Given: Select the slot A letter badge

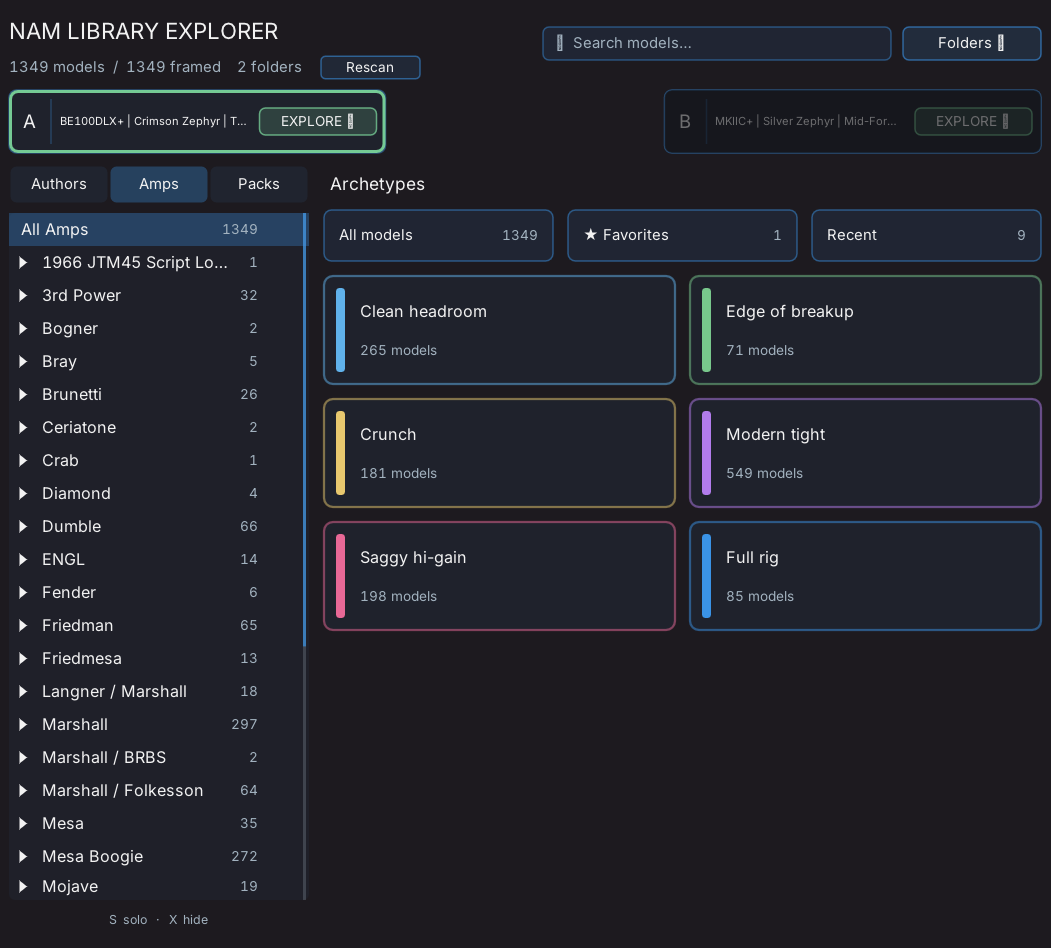Looking at the screenshot, I should [x=29, y=121].
